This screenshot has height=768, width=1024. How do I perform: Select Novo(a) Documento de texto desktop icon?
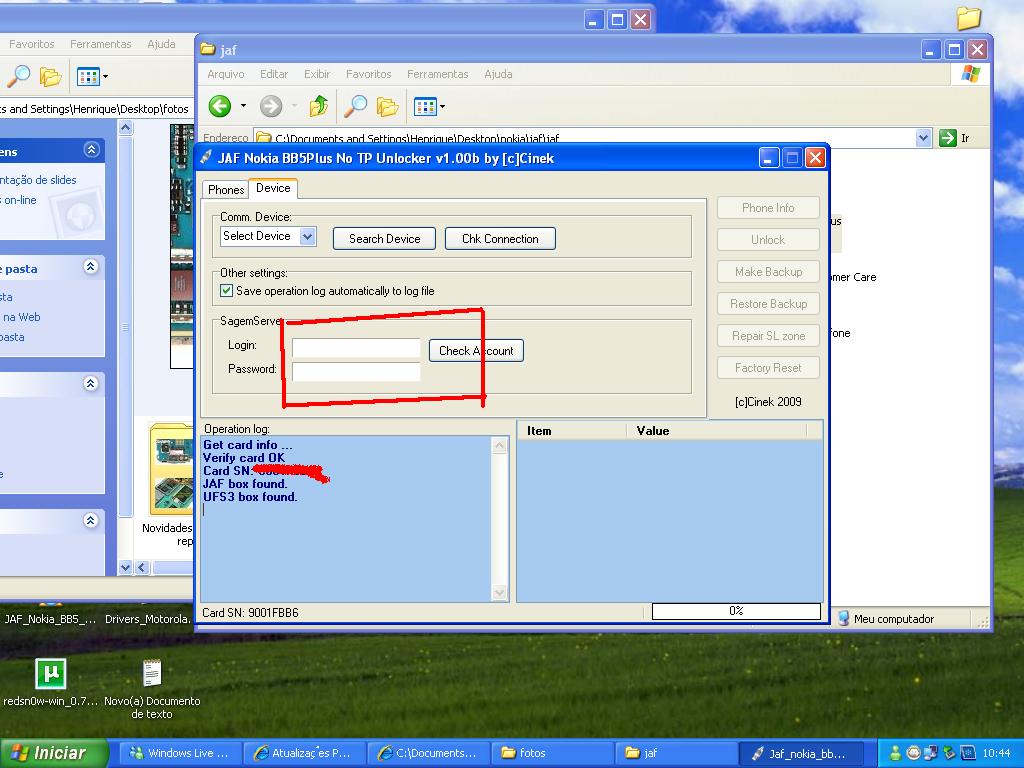(152, 673)
